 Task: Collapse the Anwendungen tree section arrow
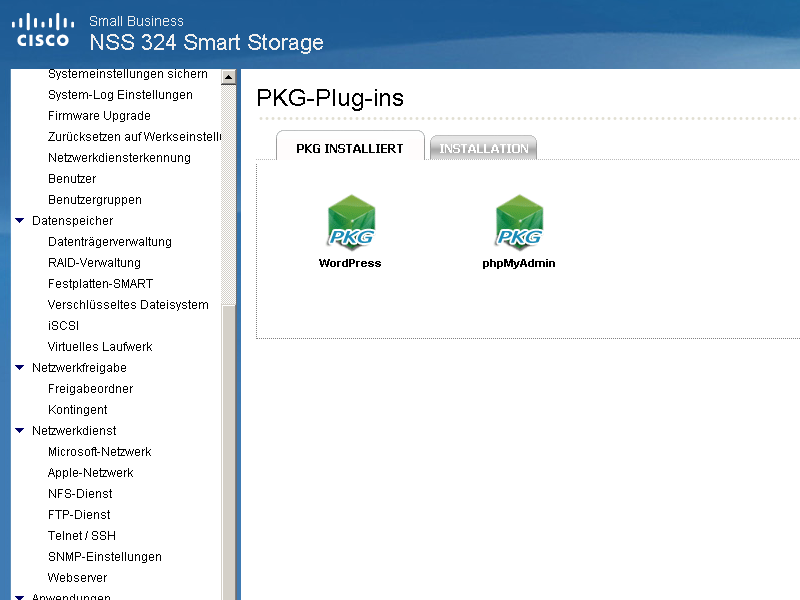point(20,597)
